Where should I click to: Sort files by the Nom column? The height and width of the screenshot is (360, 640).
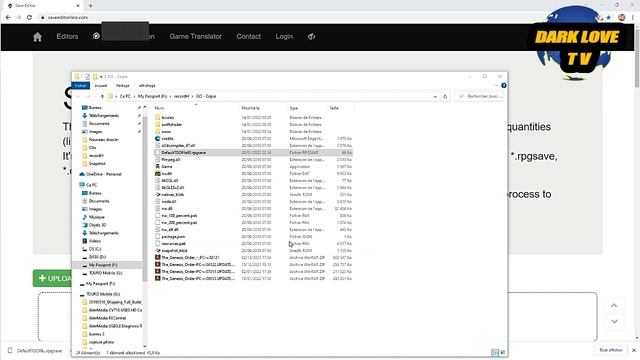point(196,108)
